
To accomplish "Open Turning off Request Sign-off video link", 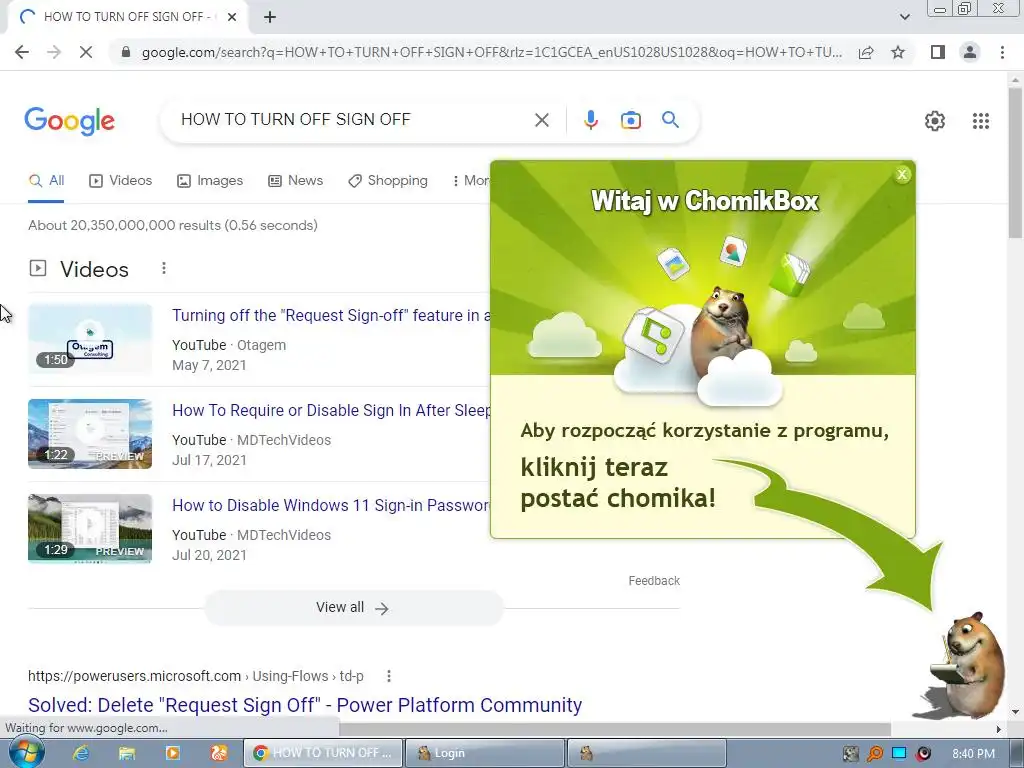I will (331, 315).
